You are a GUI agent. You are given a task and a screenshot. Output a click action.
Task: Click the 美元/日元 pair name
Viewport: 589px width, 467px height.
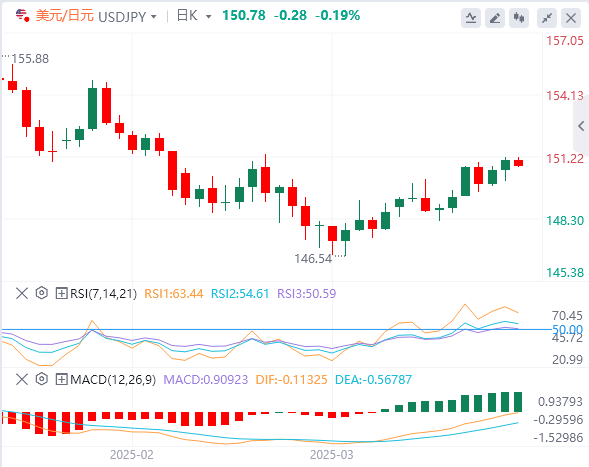65,16
